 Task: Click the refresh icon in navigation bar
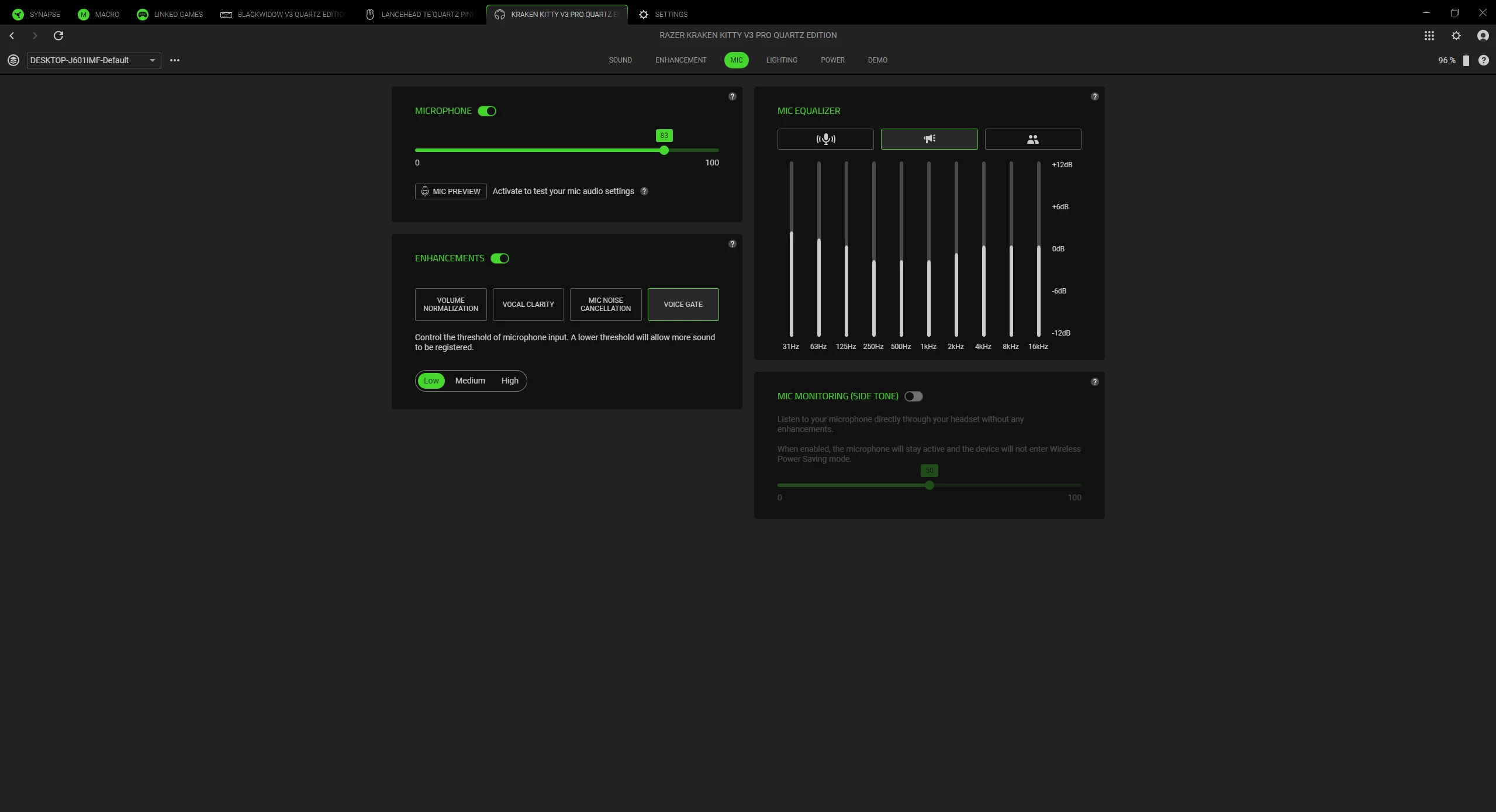58,36
